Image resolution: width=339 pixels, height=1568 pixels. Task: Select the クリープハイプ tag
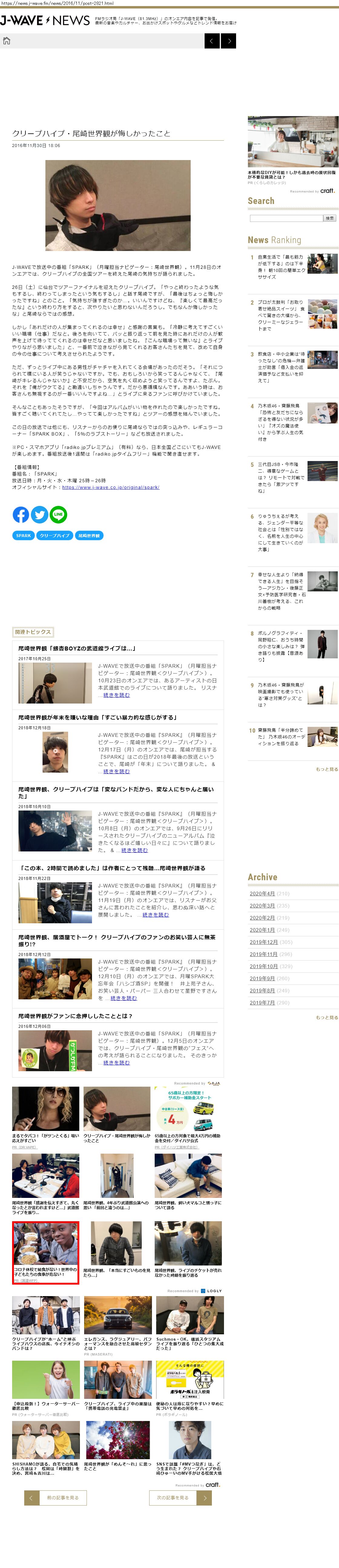coord(55,536)
